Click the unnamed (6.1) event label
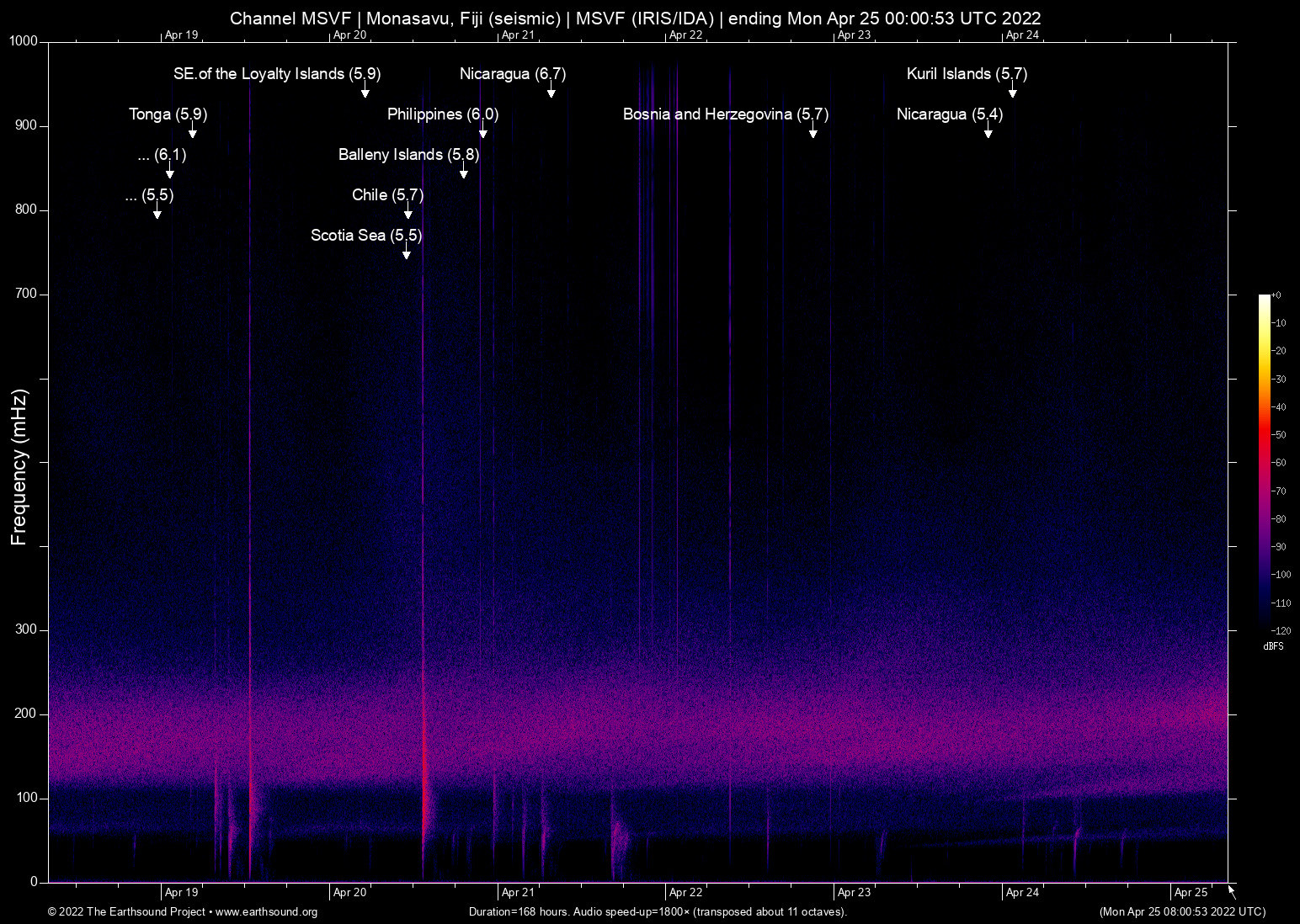1300x924 pixels. pyautogui.click(x=162, y=155)
